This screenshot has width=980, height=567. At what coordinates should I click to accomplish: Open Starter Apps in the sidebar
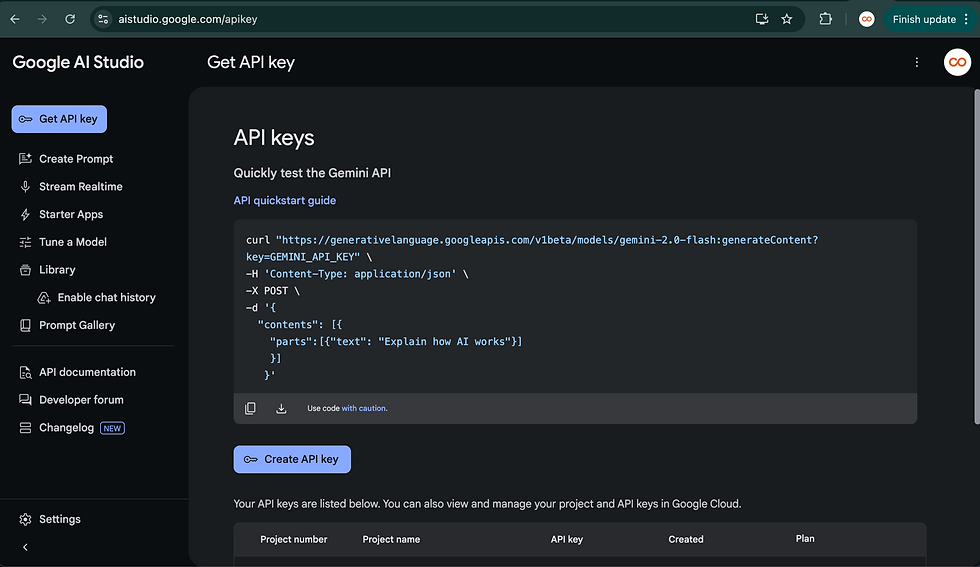point(71,214)
